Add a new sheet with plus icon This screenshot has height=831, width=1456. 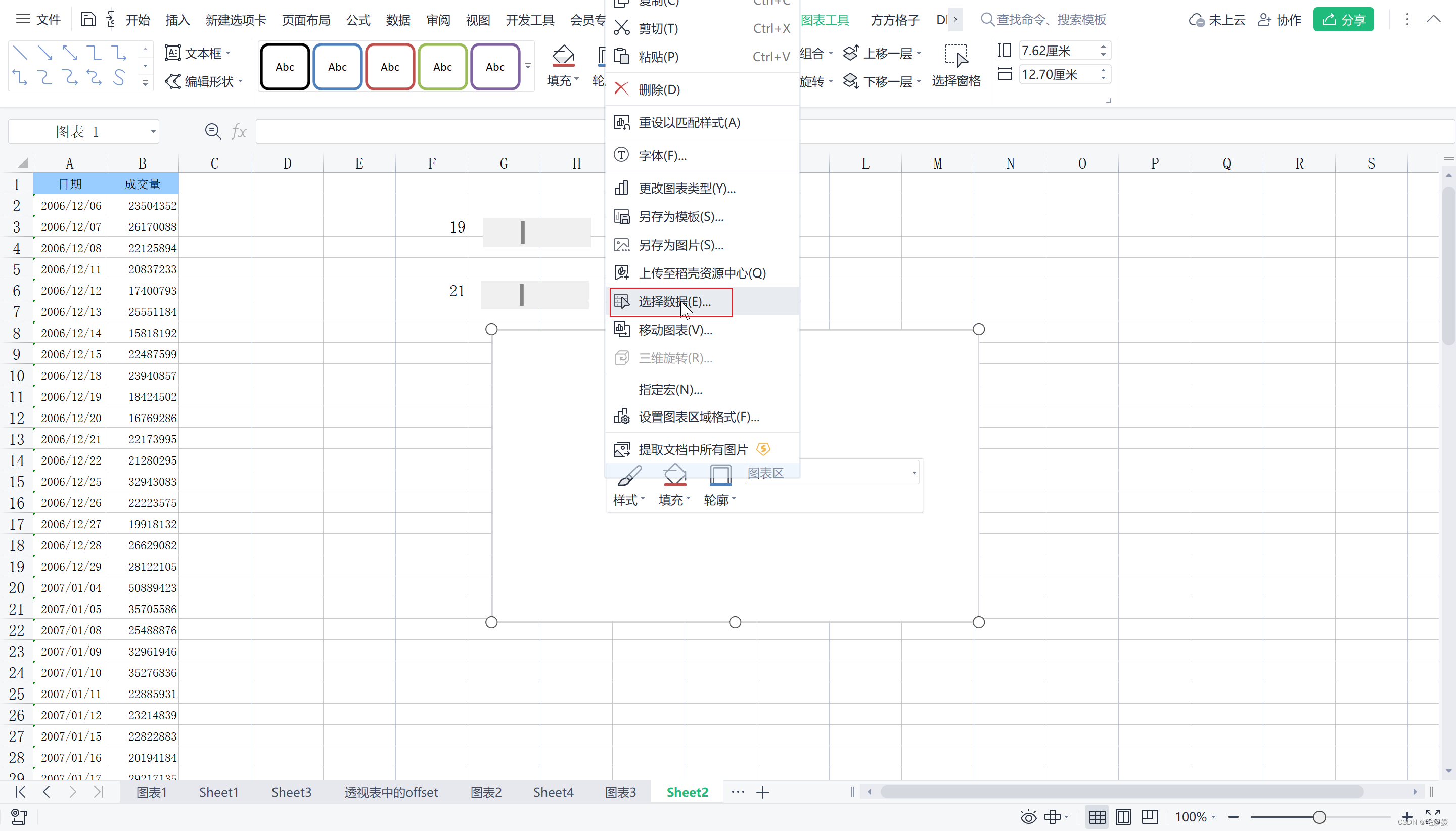click(x=762, y=792)
